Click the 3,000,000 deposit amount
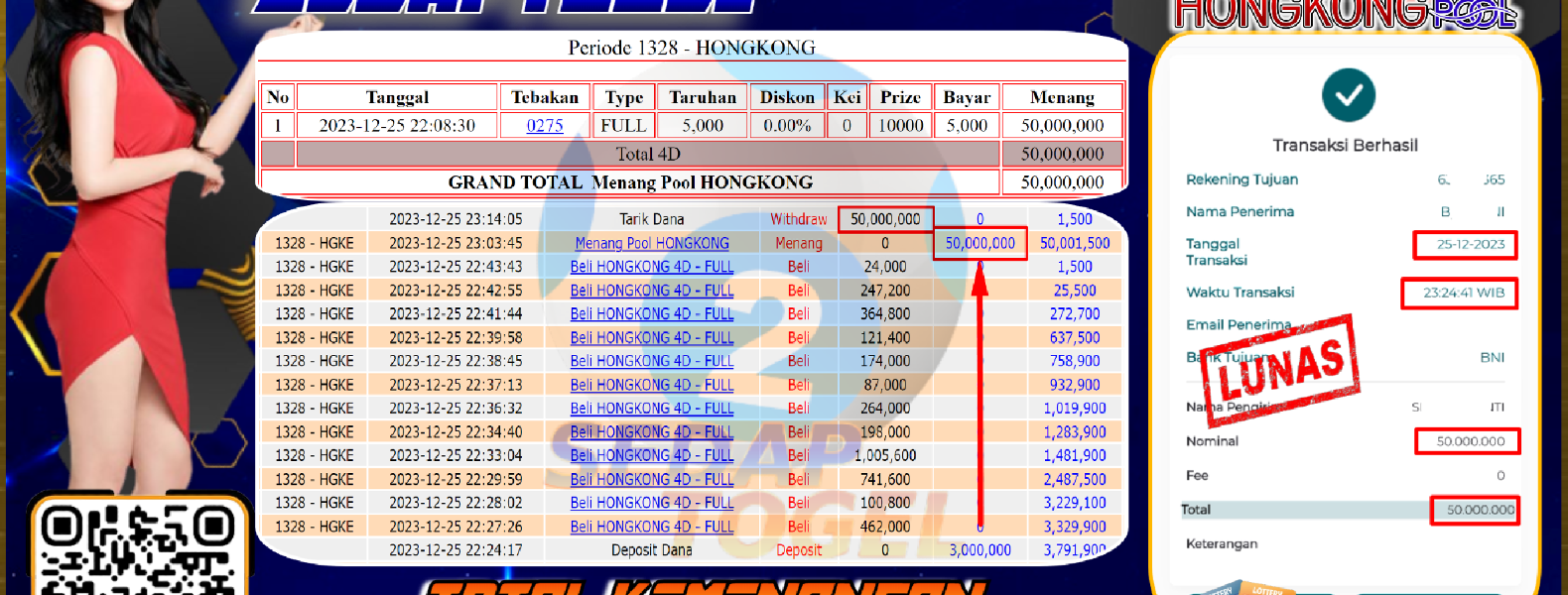 tap(980, 550)
